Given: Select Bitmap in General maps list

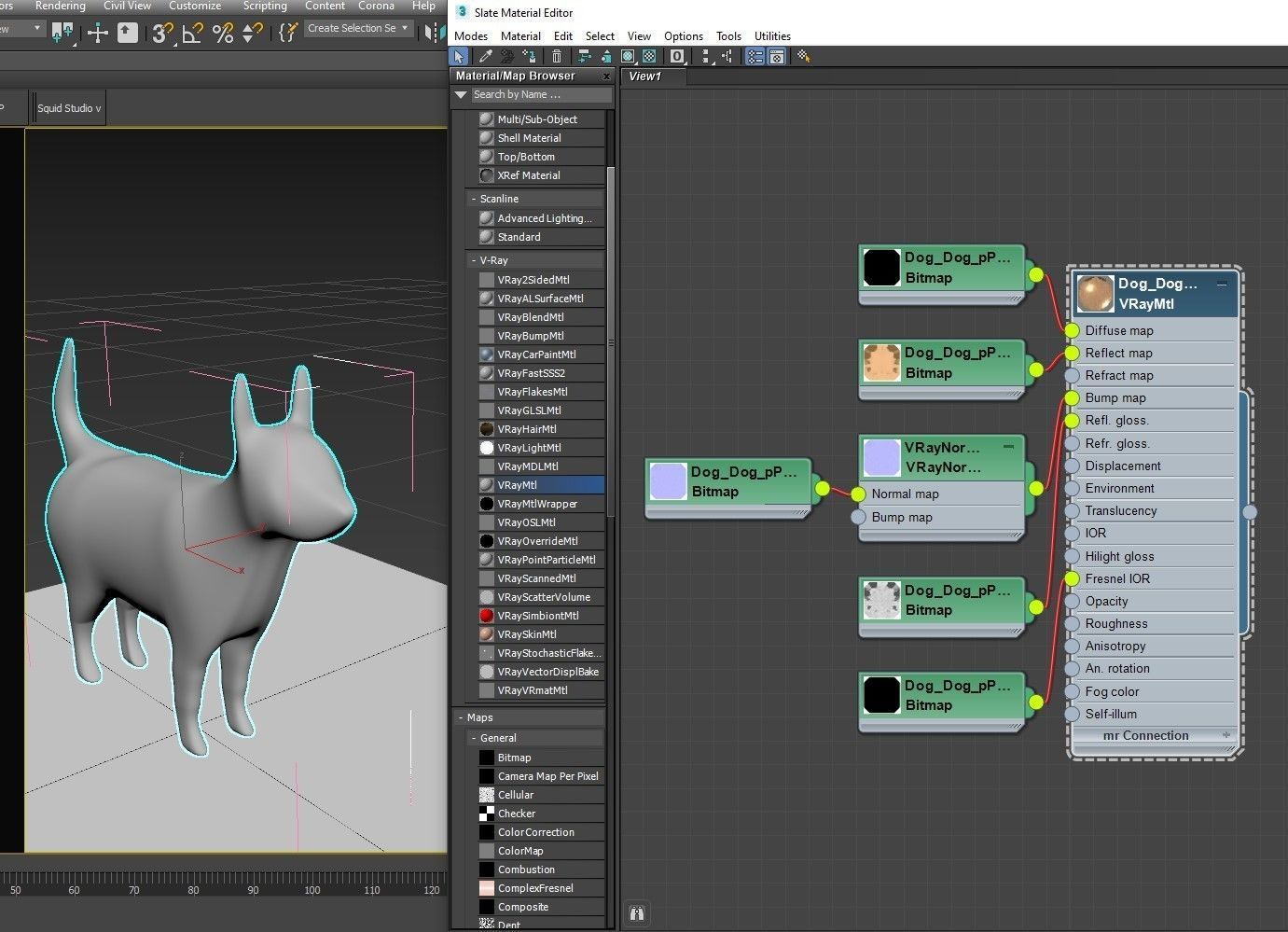Looking at the screenshot, I should tap(541, 758).
